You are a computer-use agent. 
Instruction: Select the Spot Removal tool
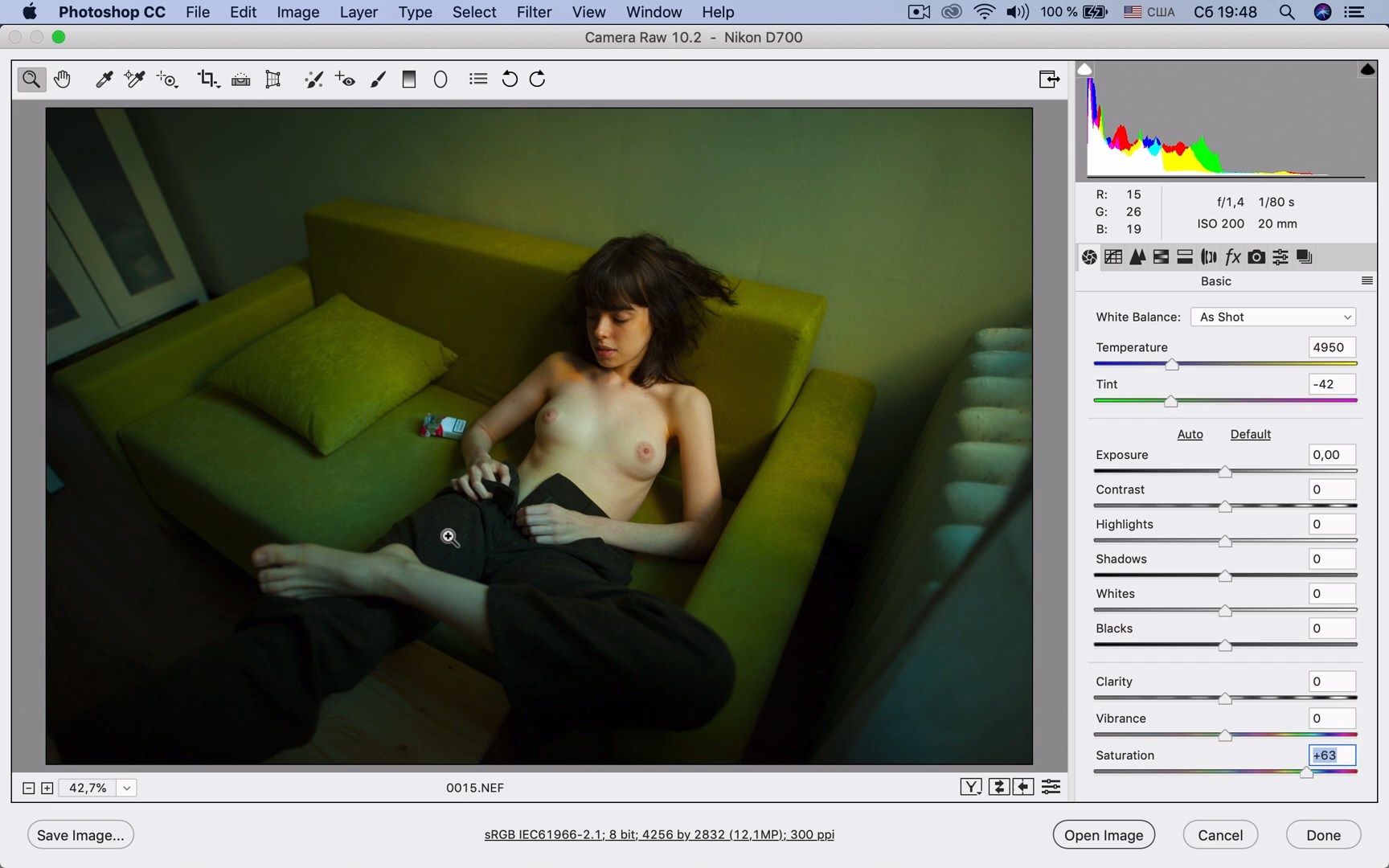pyautogui.click(x=313, y=79)
